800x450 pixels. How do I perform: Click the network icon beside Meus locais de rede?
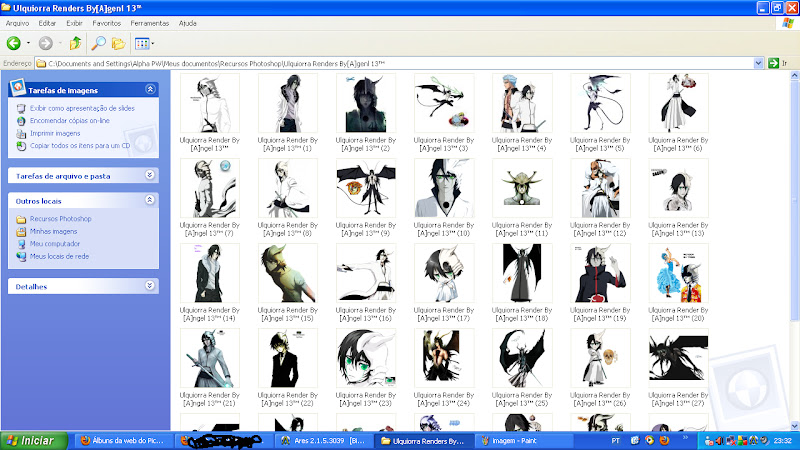(x=21, y=257)
